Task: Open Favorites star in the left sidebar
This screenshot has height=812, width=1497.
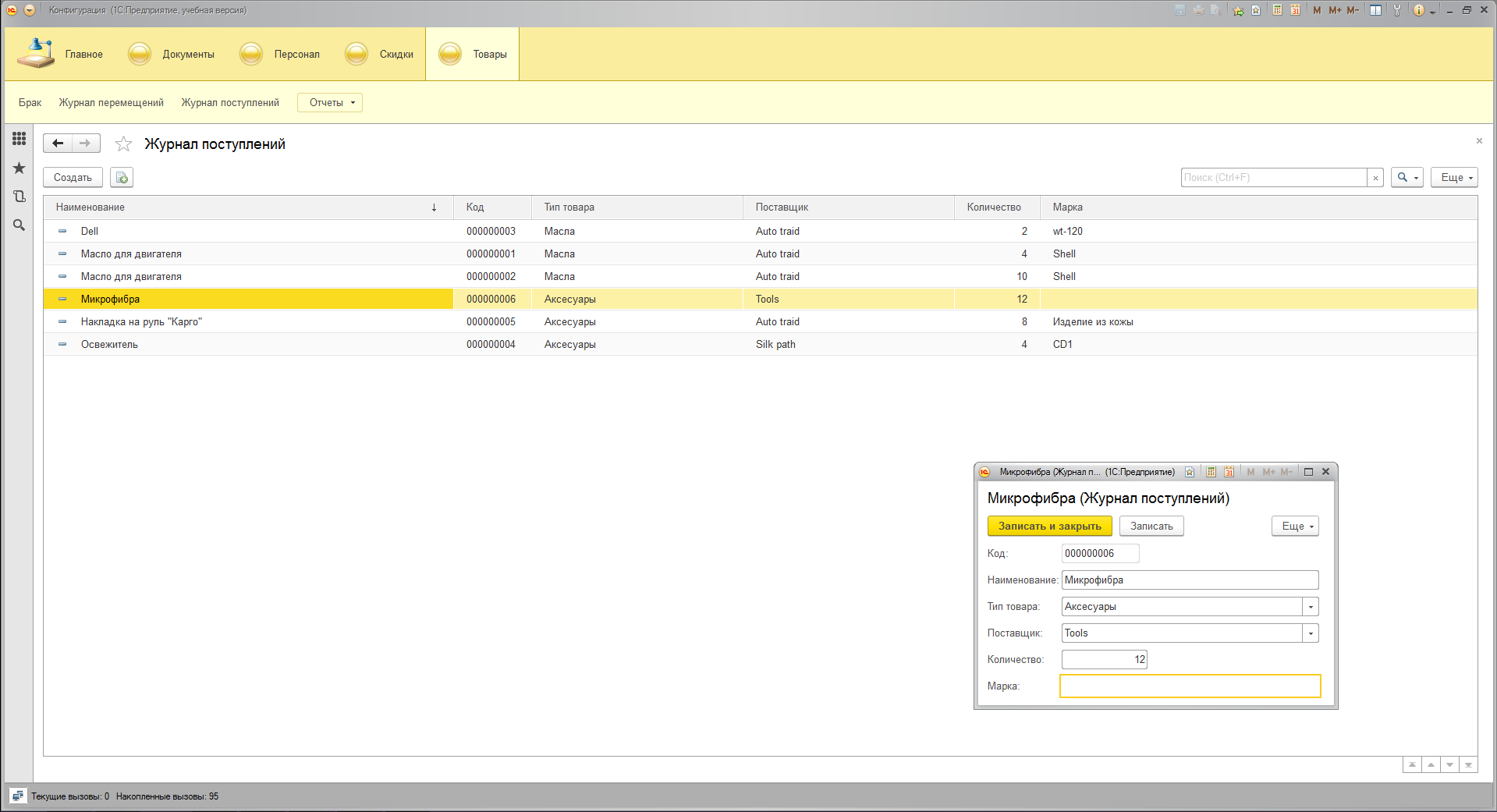Action: pos(20,168)
